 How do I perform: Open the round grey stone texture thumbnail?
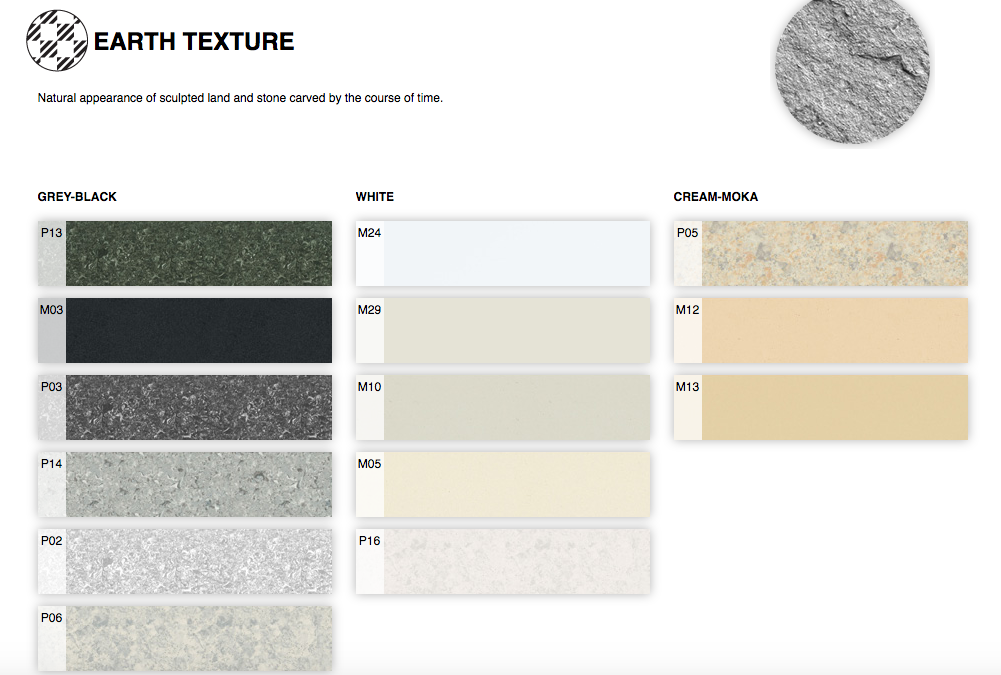852,66
